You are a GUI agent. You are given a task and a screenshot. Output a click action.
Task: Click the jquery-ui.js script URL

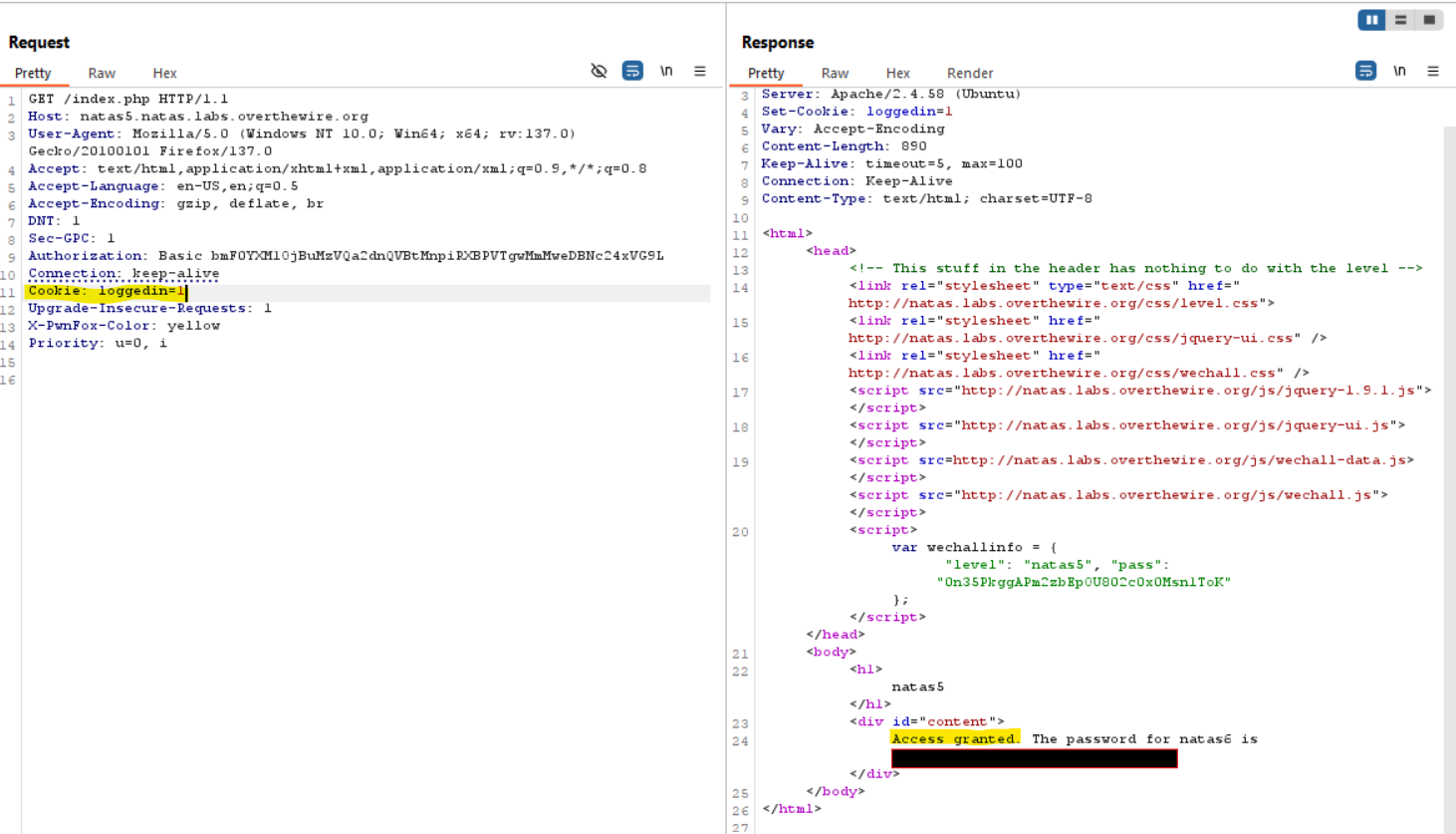[1175, 425]
